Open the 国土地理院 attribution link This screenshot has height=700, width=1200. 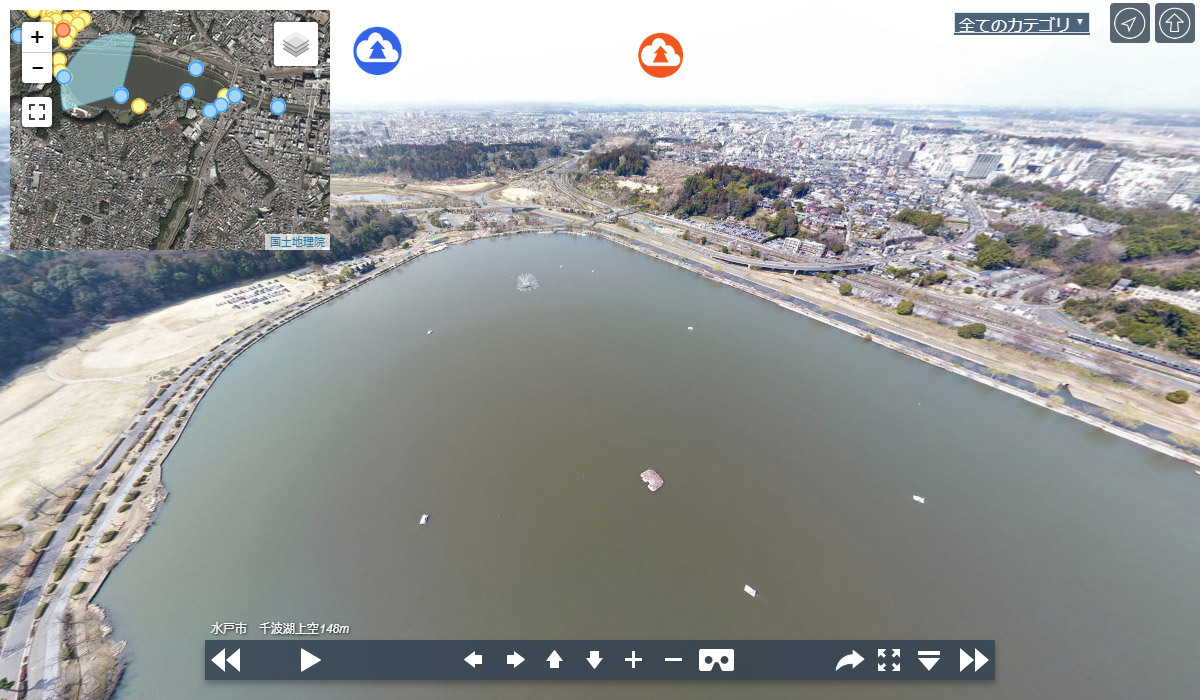297,241
